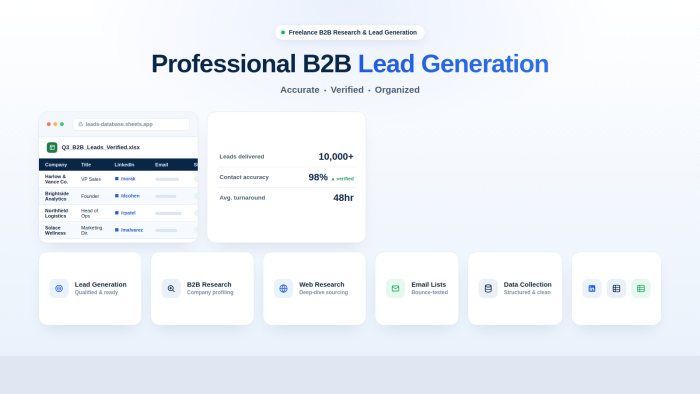Click the Founder title cell
Screen dimensions: 700x394
90,196
